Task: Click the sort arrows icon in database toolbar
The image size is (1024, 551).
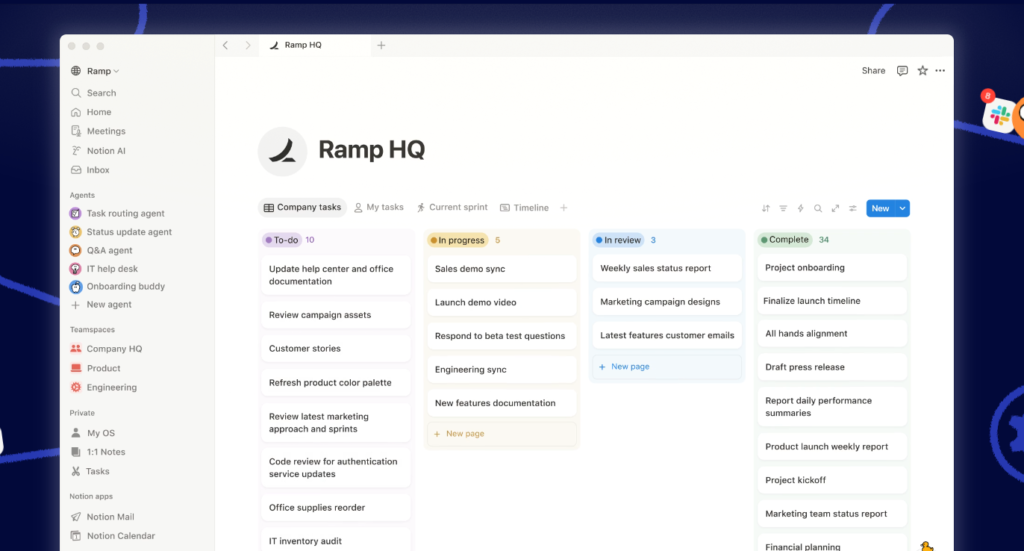Action: pos(765,208)
